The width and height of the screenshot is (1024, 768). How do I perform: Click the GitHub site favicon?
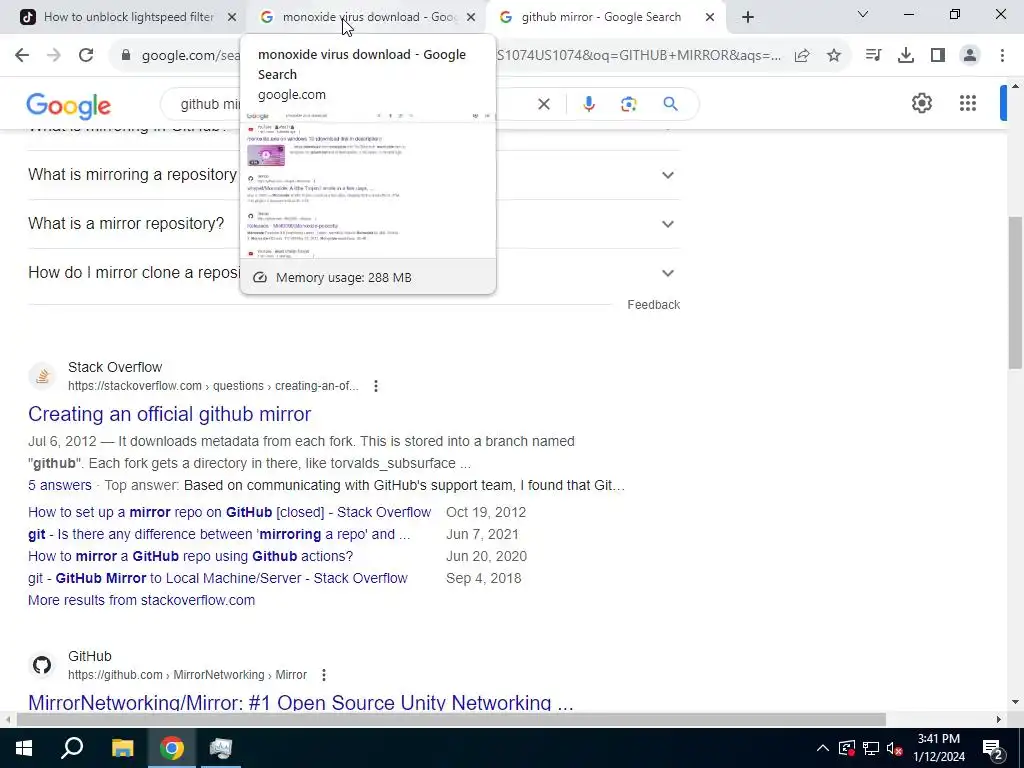pos(42,665)
